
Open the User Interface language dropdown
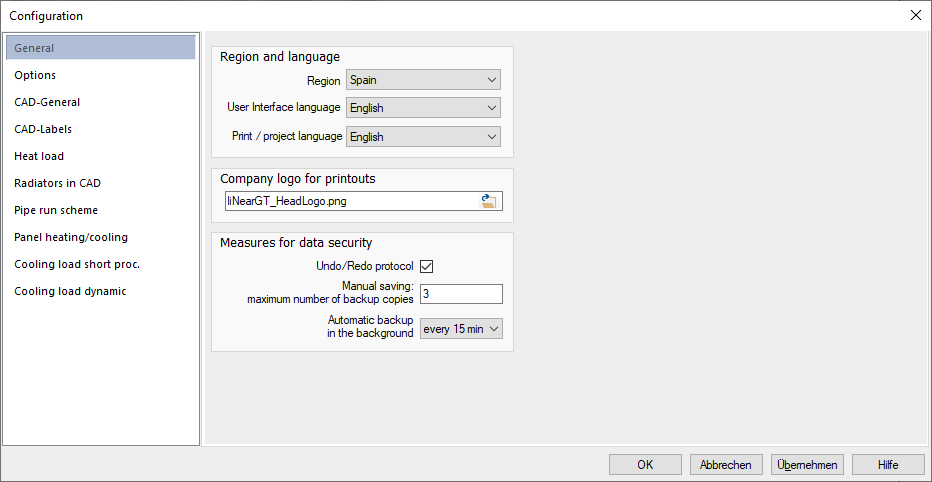pos(423,108)
